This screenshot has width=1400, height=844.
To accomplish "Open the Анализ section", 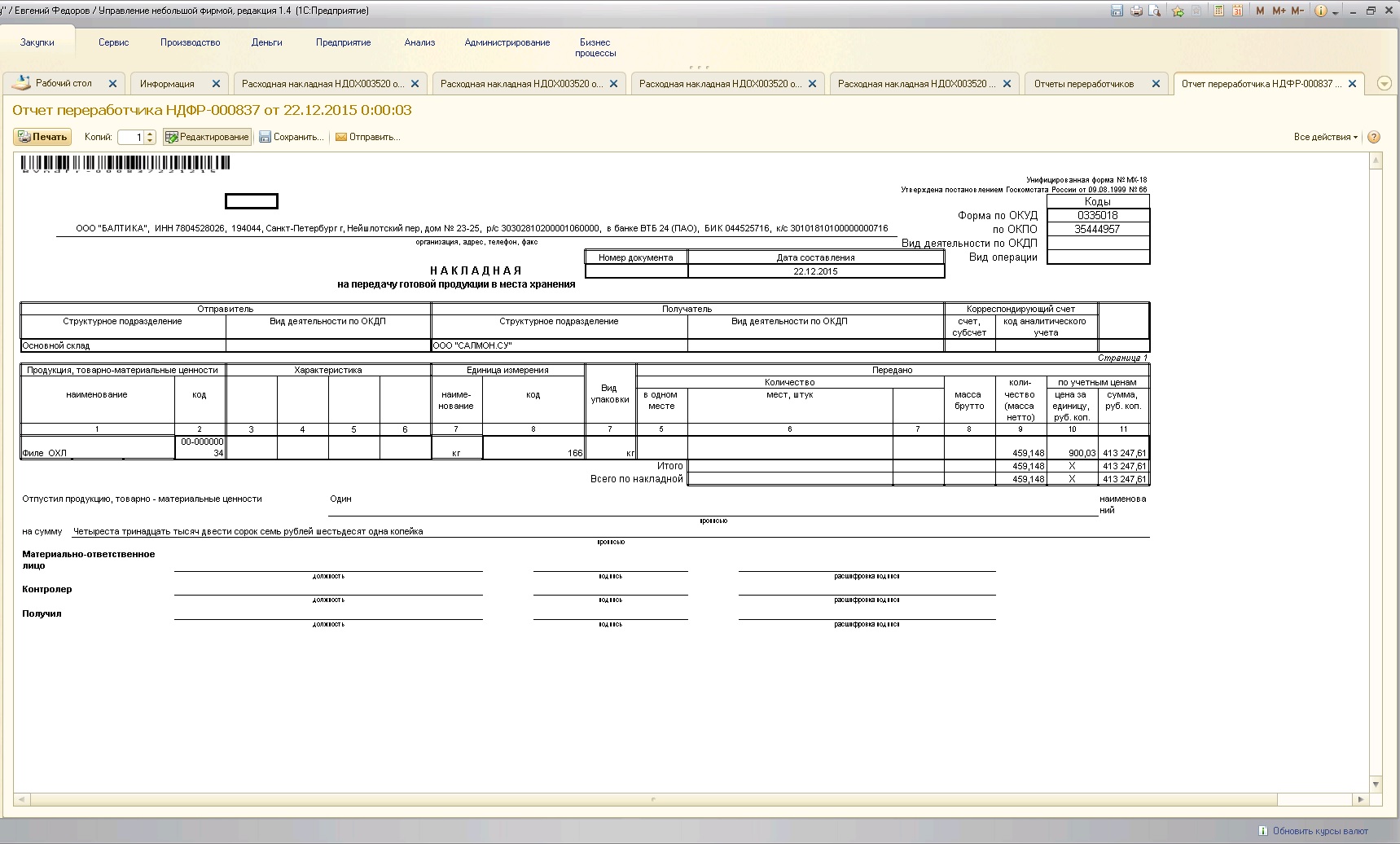I will pos(419,42).
